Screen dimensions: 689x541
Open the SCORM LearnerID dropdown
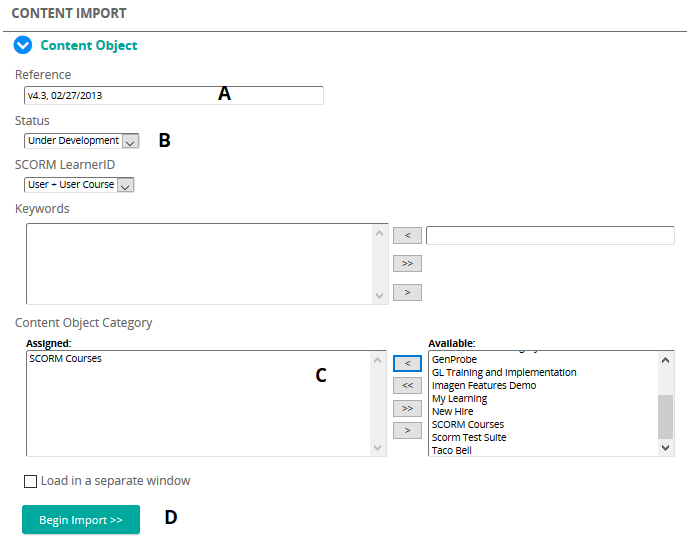coord(79,185)
